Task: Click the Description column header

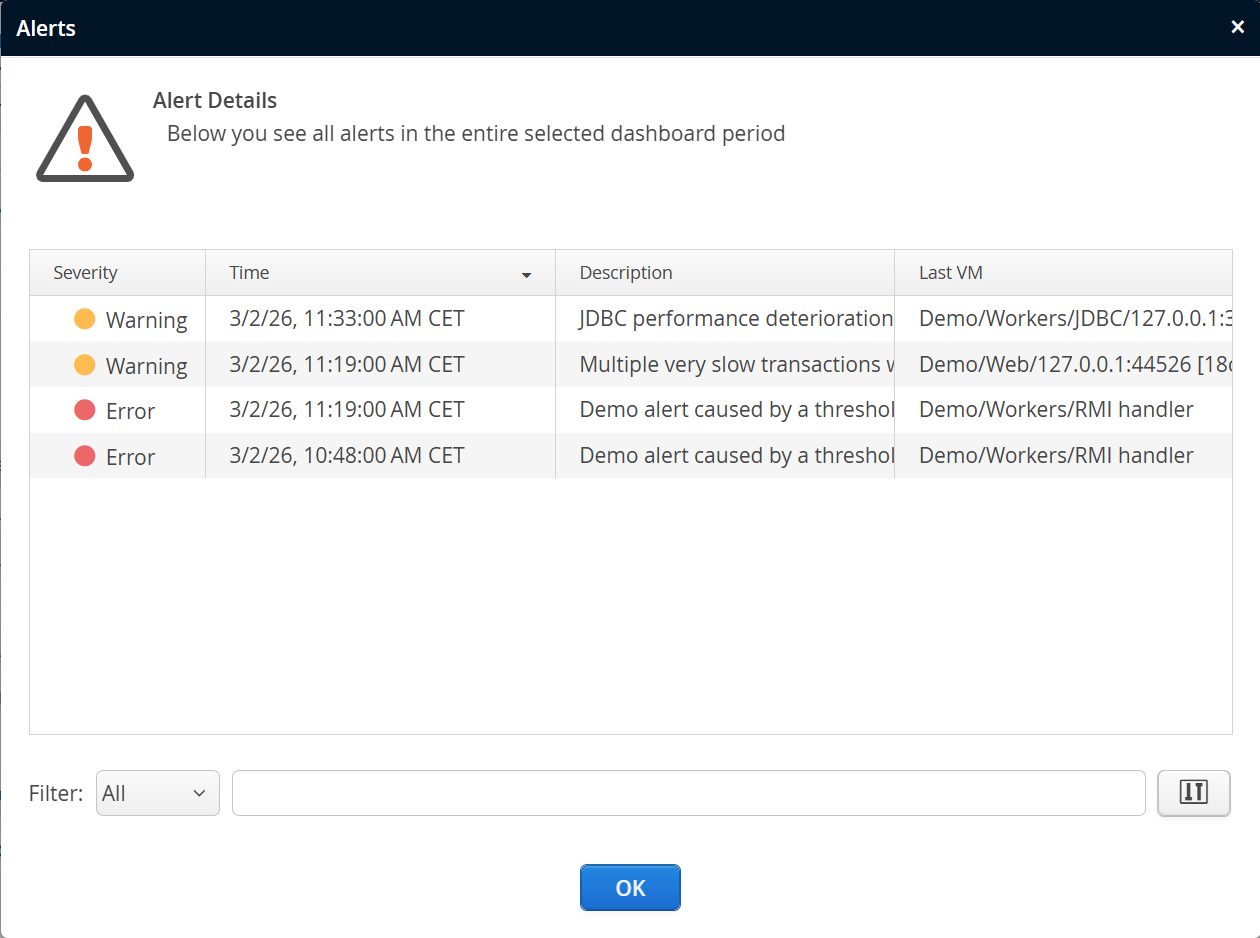Action: tap(626, 273)
